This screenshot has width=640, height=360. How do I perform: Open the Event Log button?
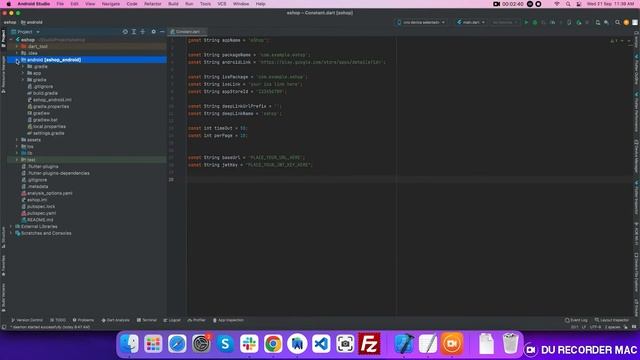click(x=576, y=320)
